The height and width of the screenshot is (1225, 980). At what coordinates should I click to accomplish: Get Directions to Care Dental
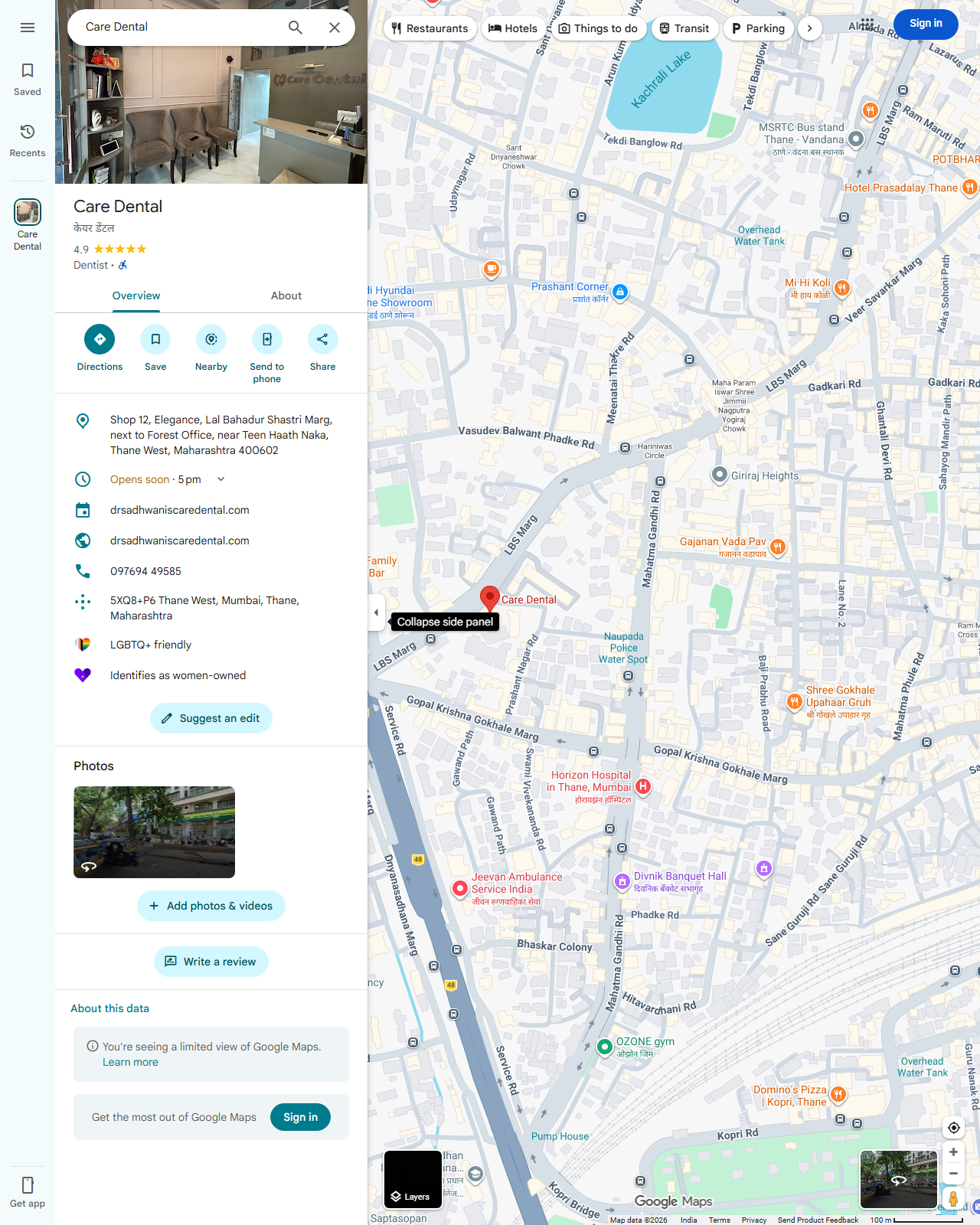[x=100, y=348]
